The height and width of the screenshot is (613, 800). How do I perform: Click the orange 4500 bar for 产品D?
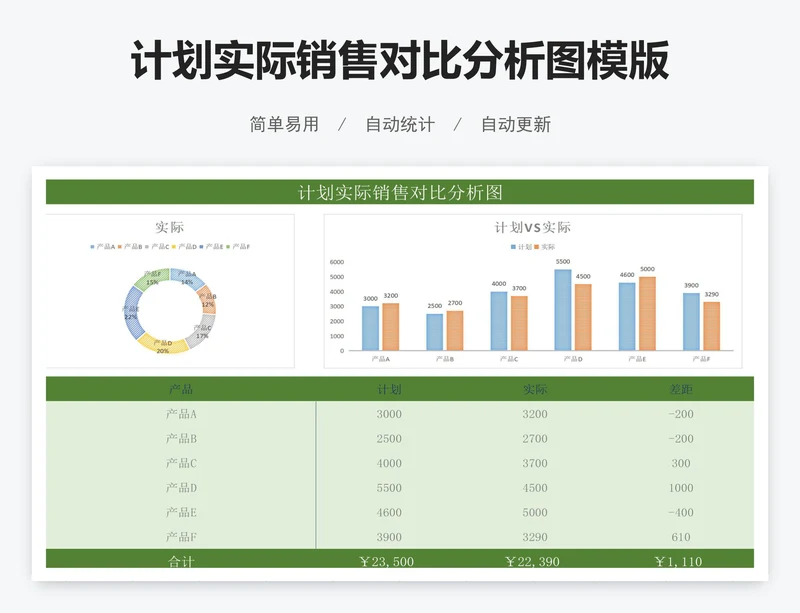(583, 317)
